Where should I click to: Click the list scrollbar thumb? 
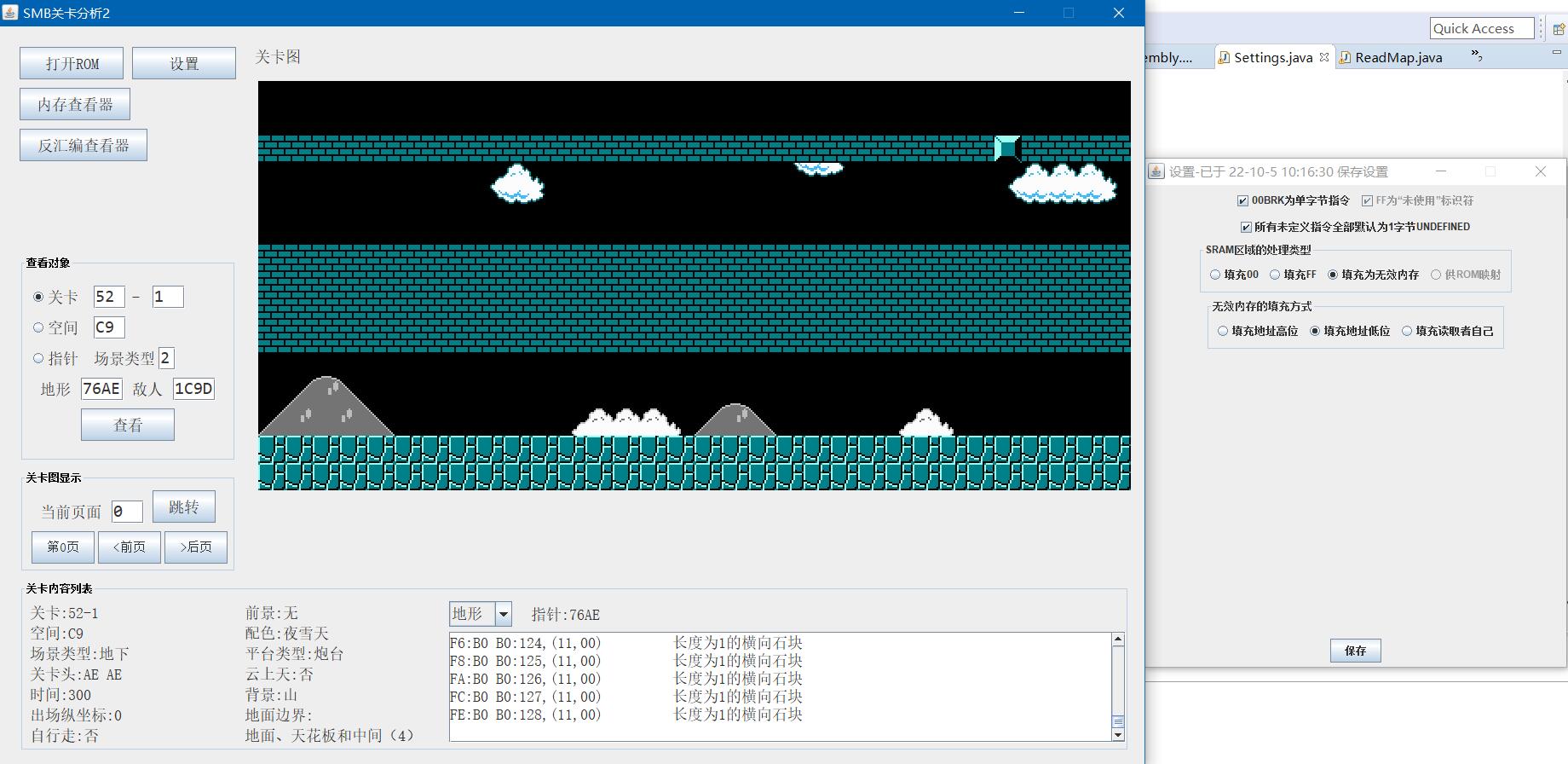(1118, 721)
